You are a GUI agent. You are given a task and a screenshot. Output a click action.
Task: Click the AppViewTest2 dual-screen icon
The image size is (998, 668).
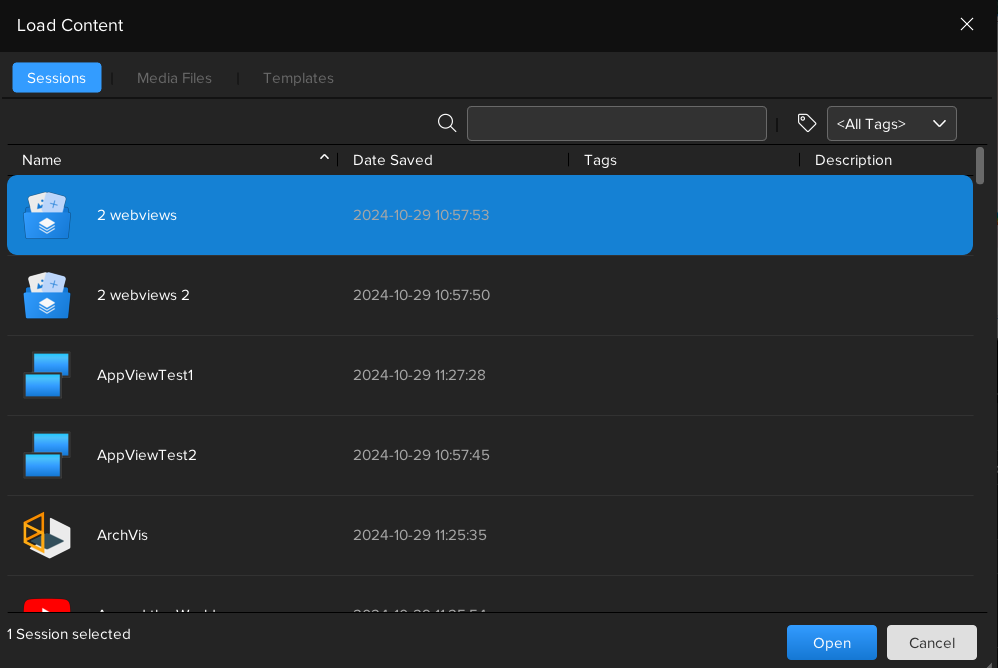[x=47, y=455]
